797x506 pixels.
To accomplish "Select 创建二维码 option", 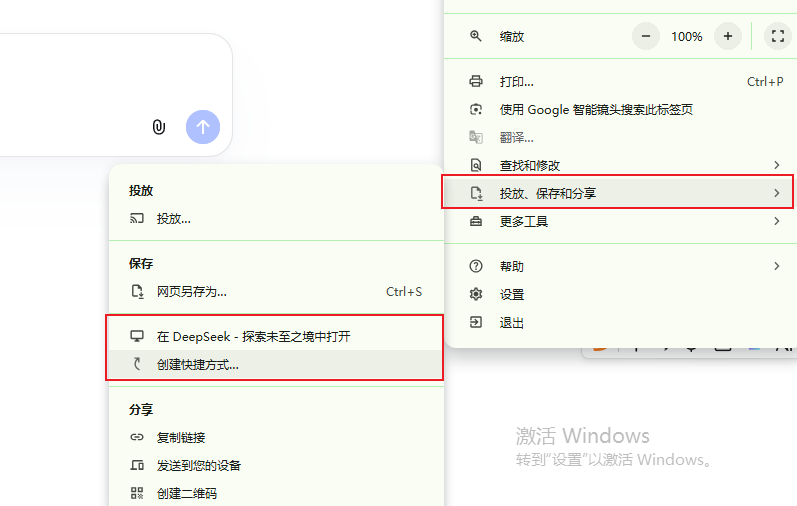I will pyautogui.click(x=277, y=493).
